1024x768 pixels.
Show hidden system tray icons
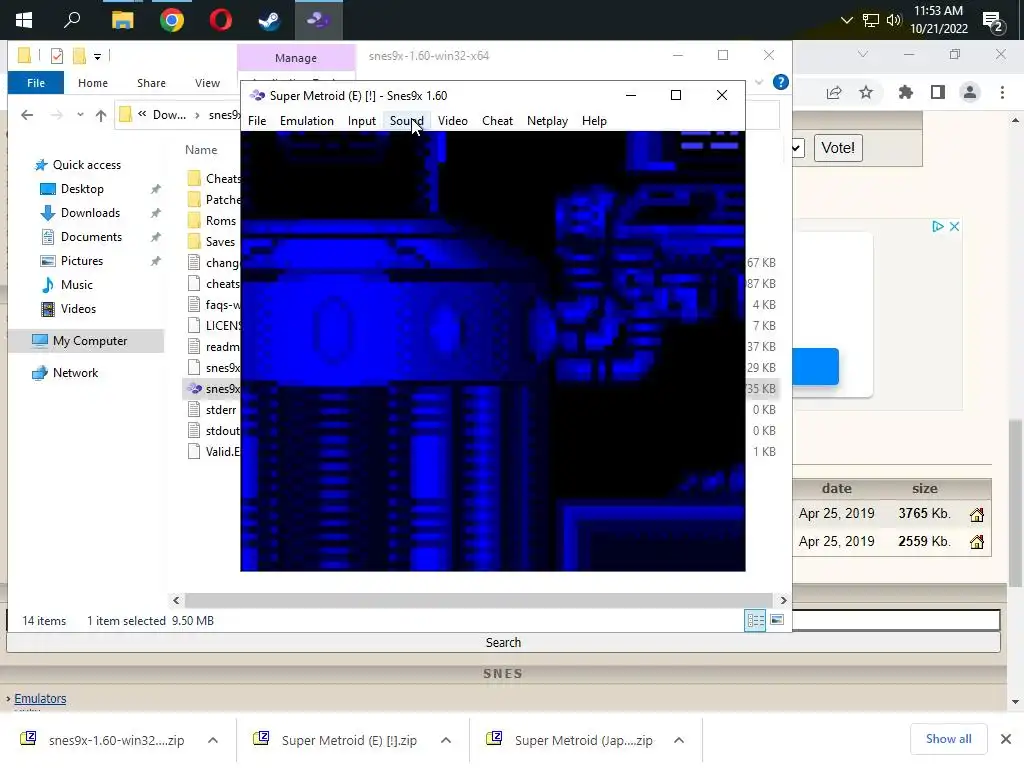pos(846,20)
